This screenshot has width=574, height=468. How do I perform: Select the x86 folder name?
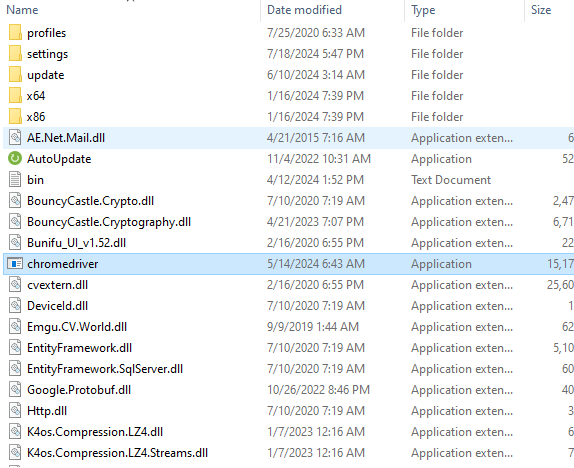pyautogui.click(x=36, y=117)
